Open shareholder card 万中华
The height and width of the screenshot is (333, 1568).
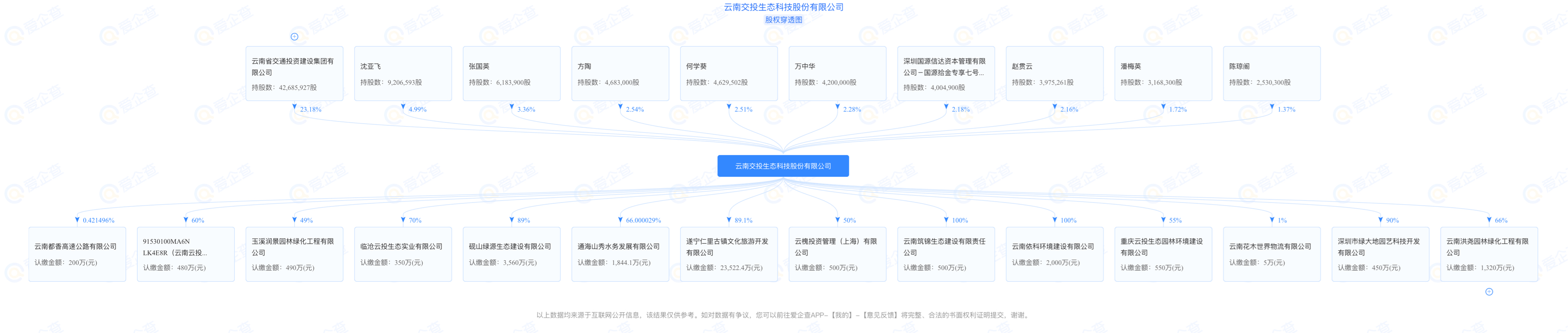pyautogui.click(x=838, y=74)
